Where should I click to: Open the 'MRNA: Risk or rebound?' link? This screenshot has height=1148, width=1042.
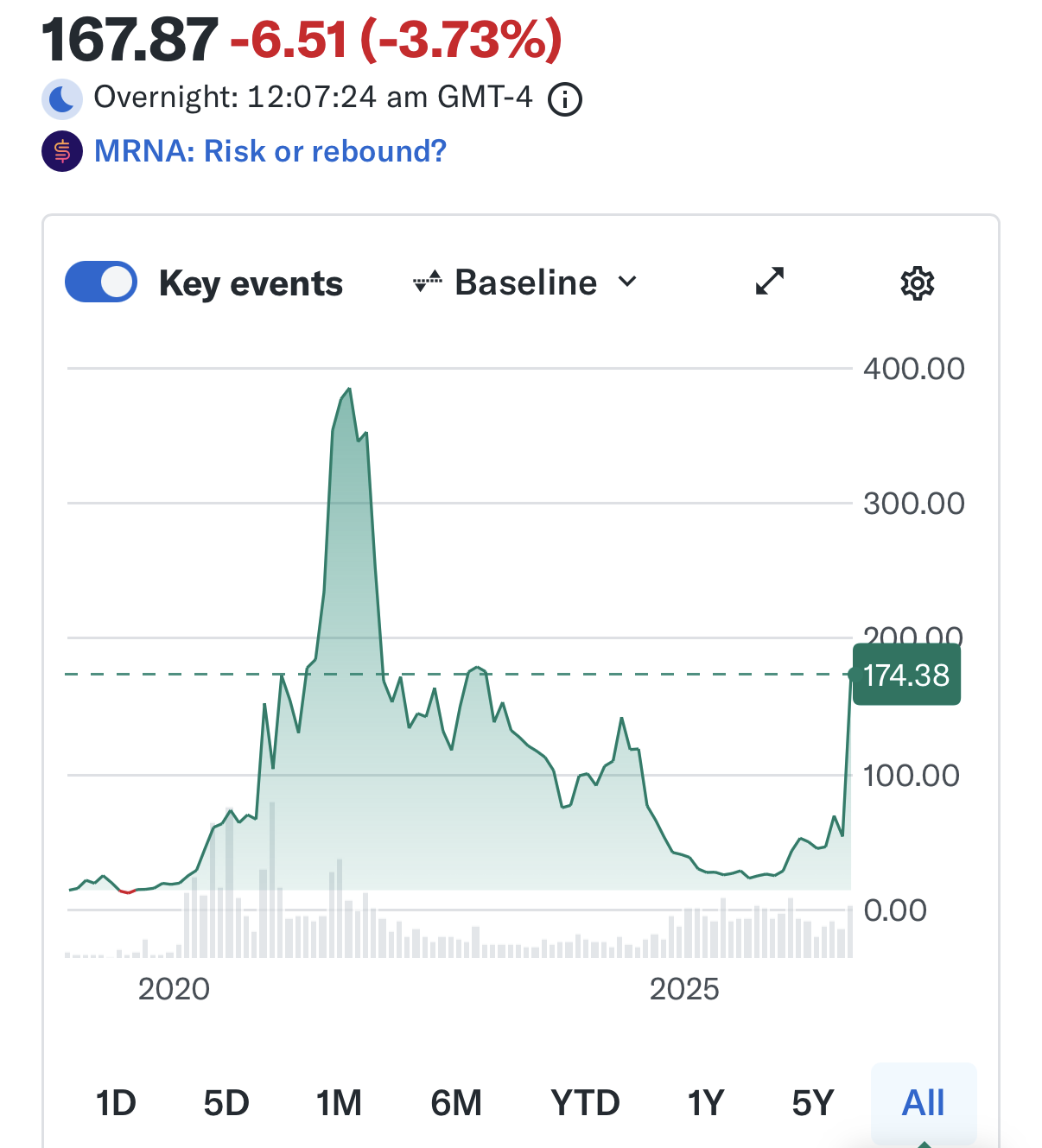tap(270, 151)
